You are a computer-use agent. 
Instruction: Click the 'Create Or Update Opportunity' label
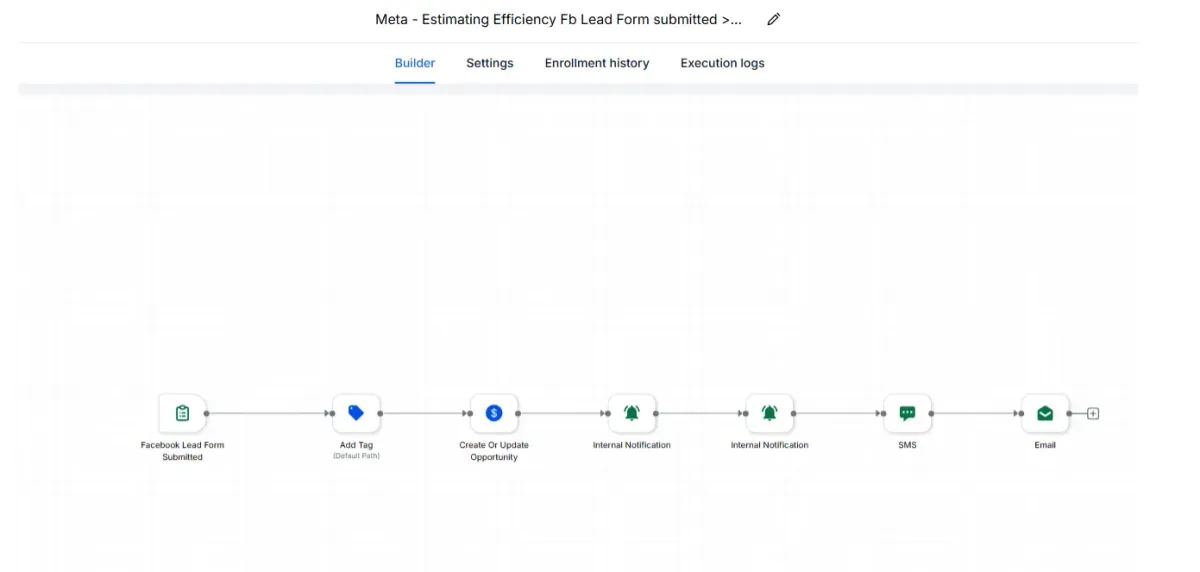coord(494,451)
